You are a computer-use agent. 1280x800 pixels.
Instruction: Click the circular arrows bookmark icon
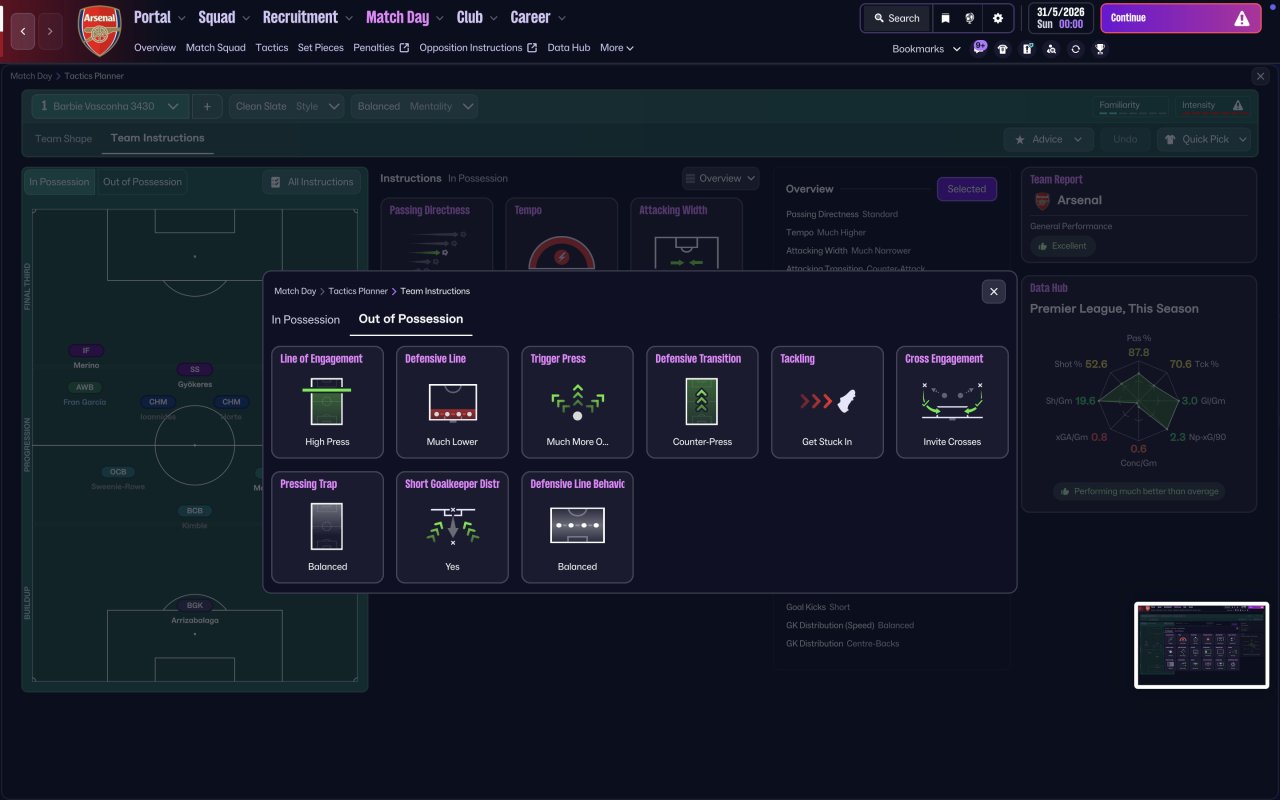click(x=1075, y=49)
